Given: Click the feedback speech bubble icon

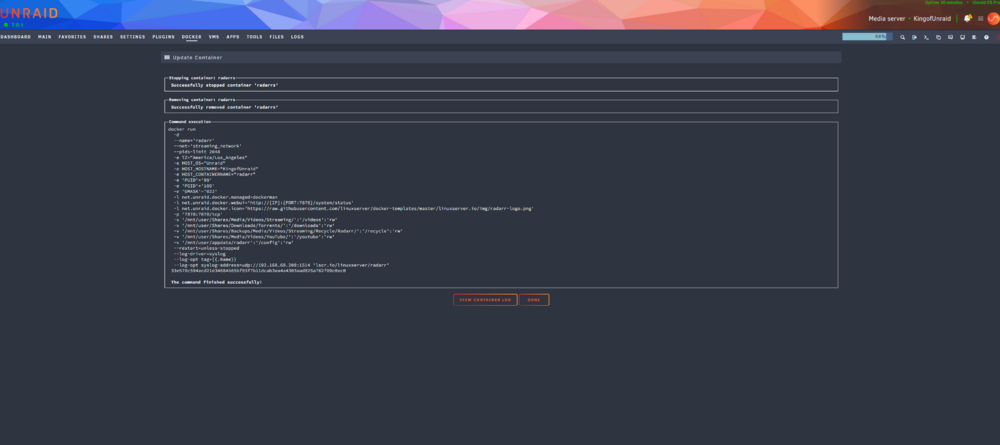Looking at the screenshot, I should [x=950, y=37].
